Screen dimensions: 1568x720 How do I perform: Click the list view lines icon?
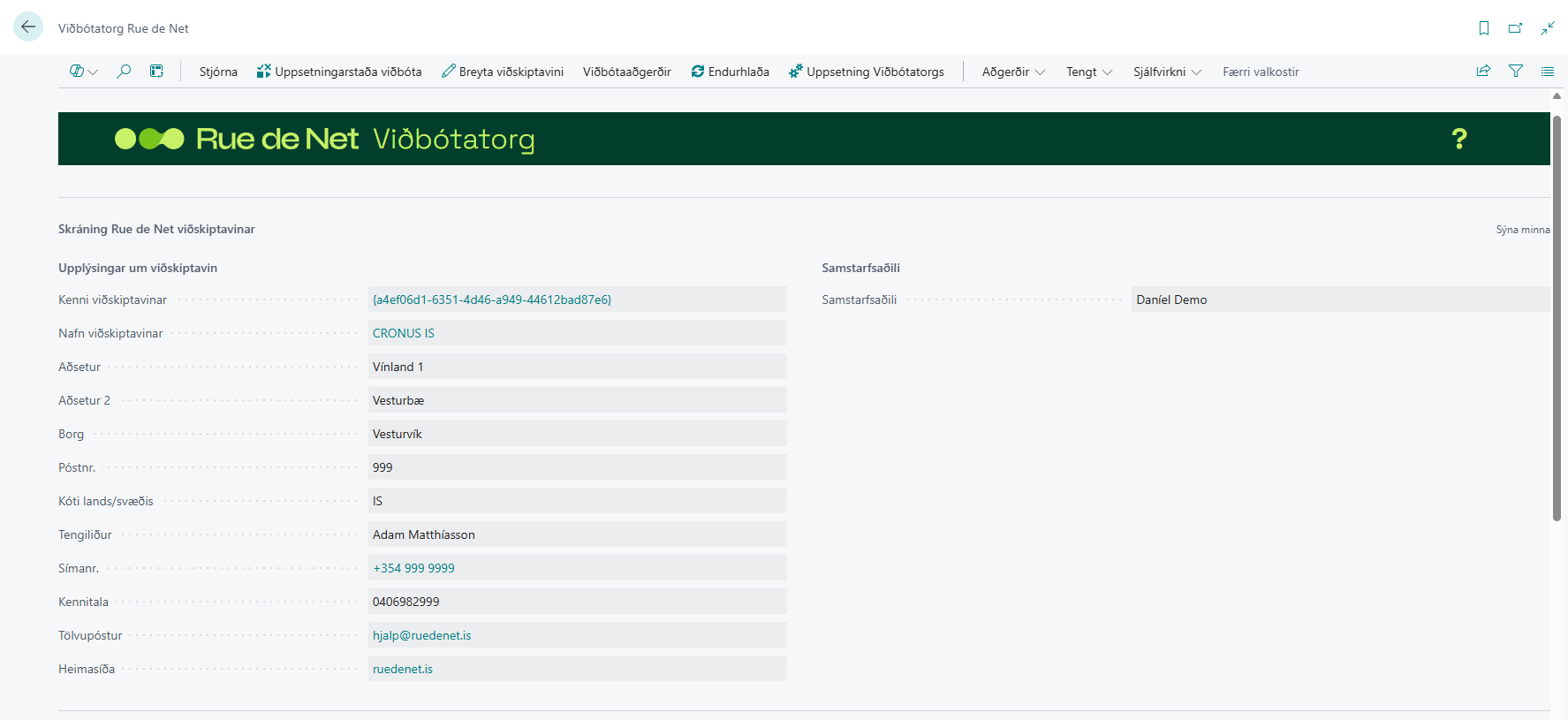point(1548,72)
